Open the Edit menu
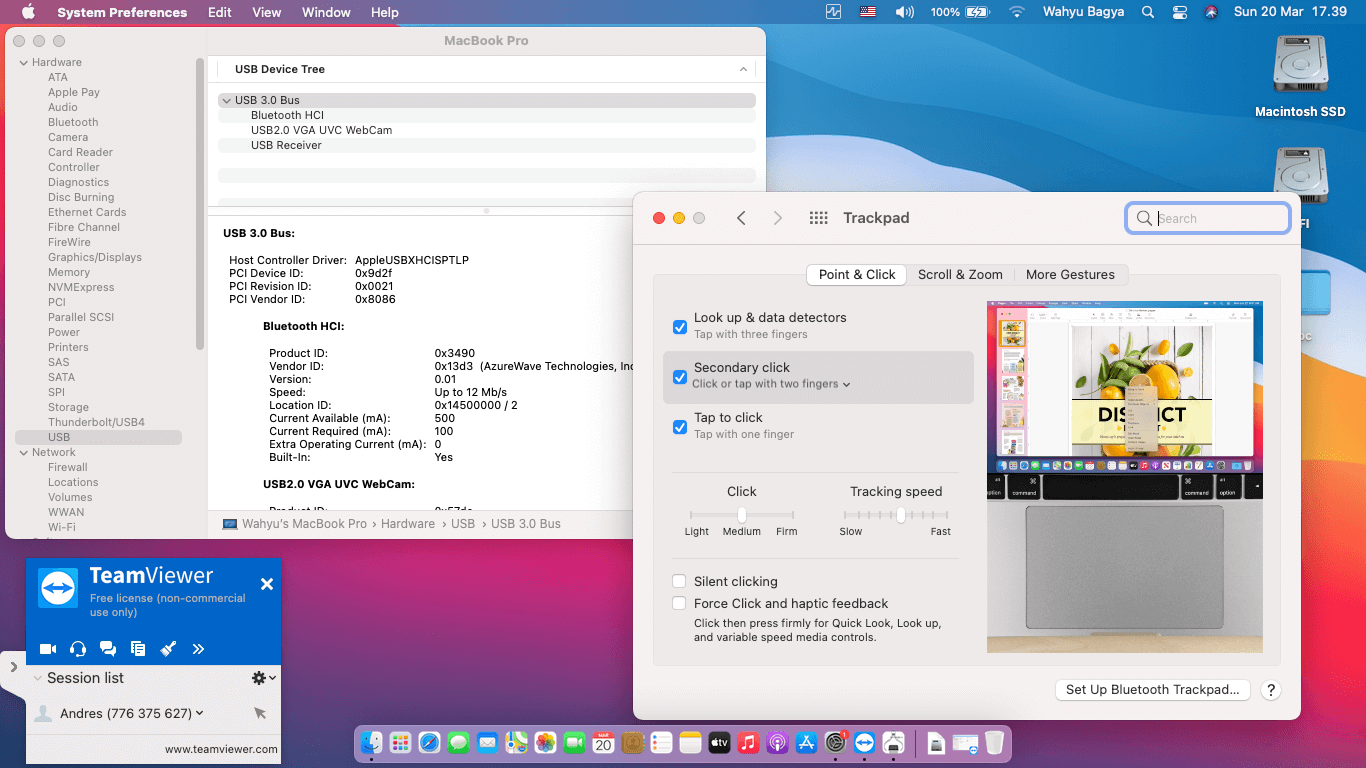Viewport: 1366px width, 768px height. (x=220, y=12)
